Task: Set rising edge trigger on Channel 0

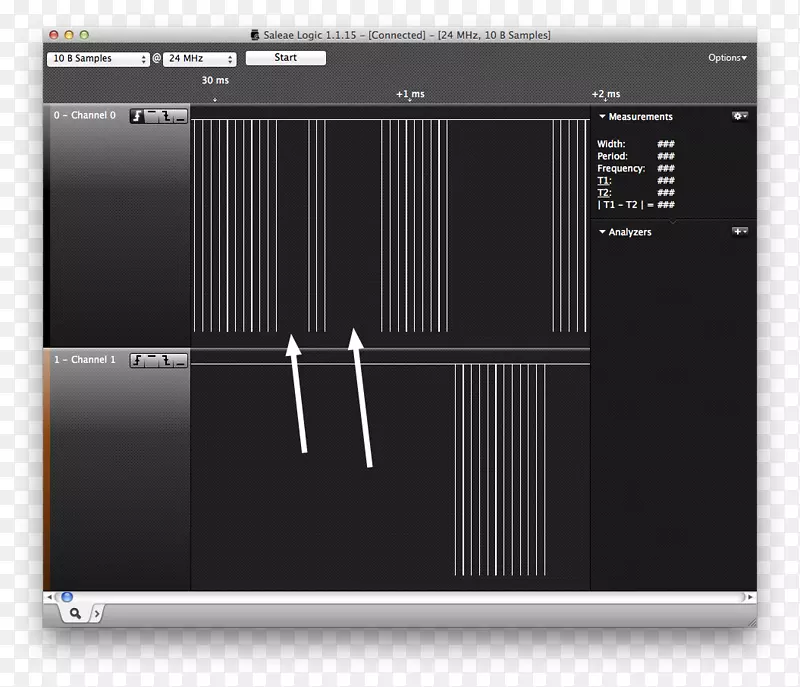Action: click(137, 116)
